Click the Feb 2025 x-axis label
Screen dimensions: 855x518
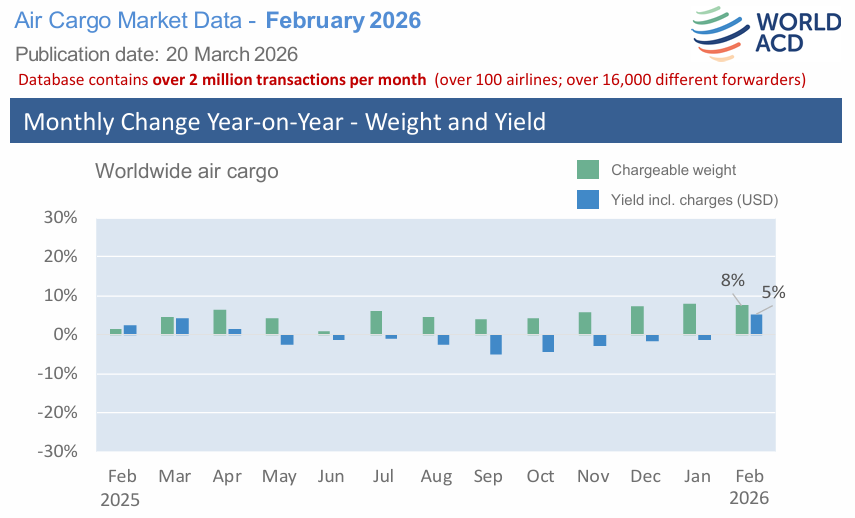pos(122,487)
